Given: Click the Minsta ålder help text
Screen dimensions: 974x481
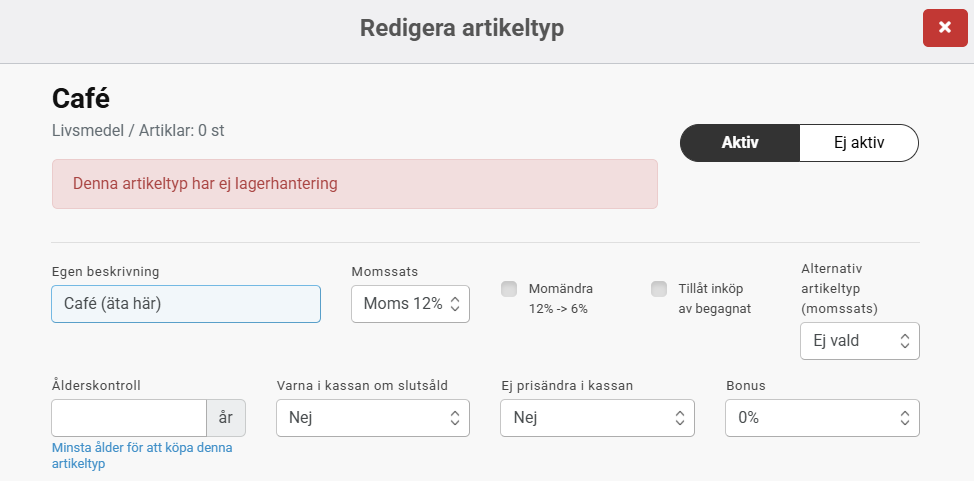Looking at the screenshot, I should [141, 455].
